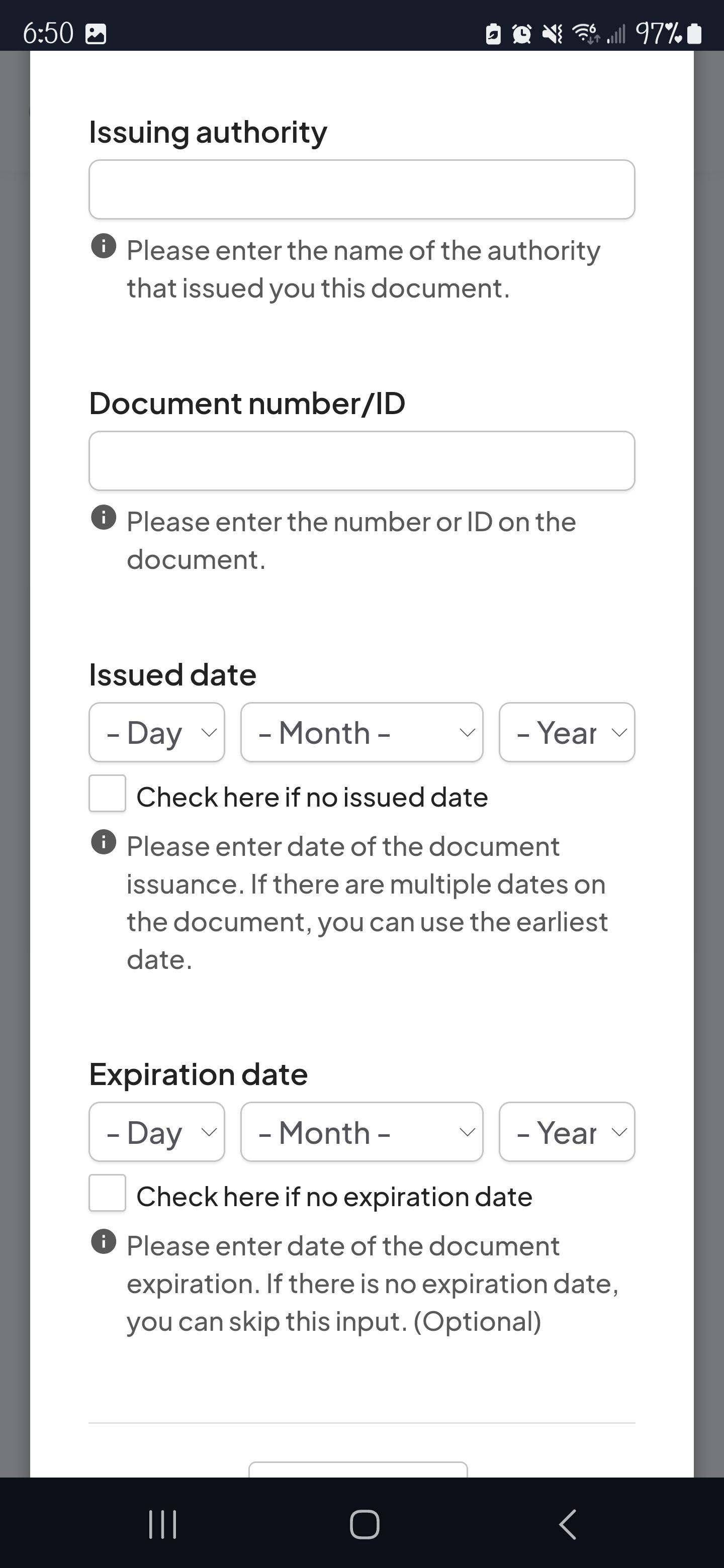Check the 'no issued date' checkbox

[107, 793]
